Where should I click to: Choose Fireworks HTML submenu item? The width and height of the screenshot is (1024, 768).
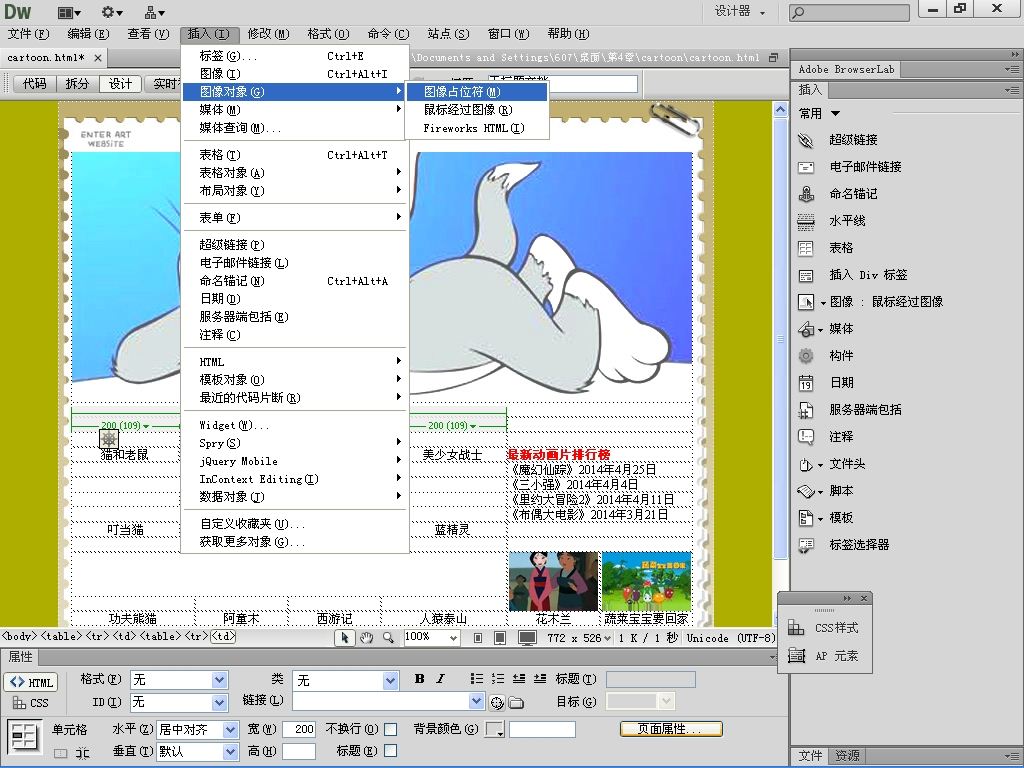476,128
